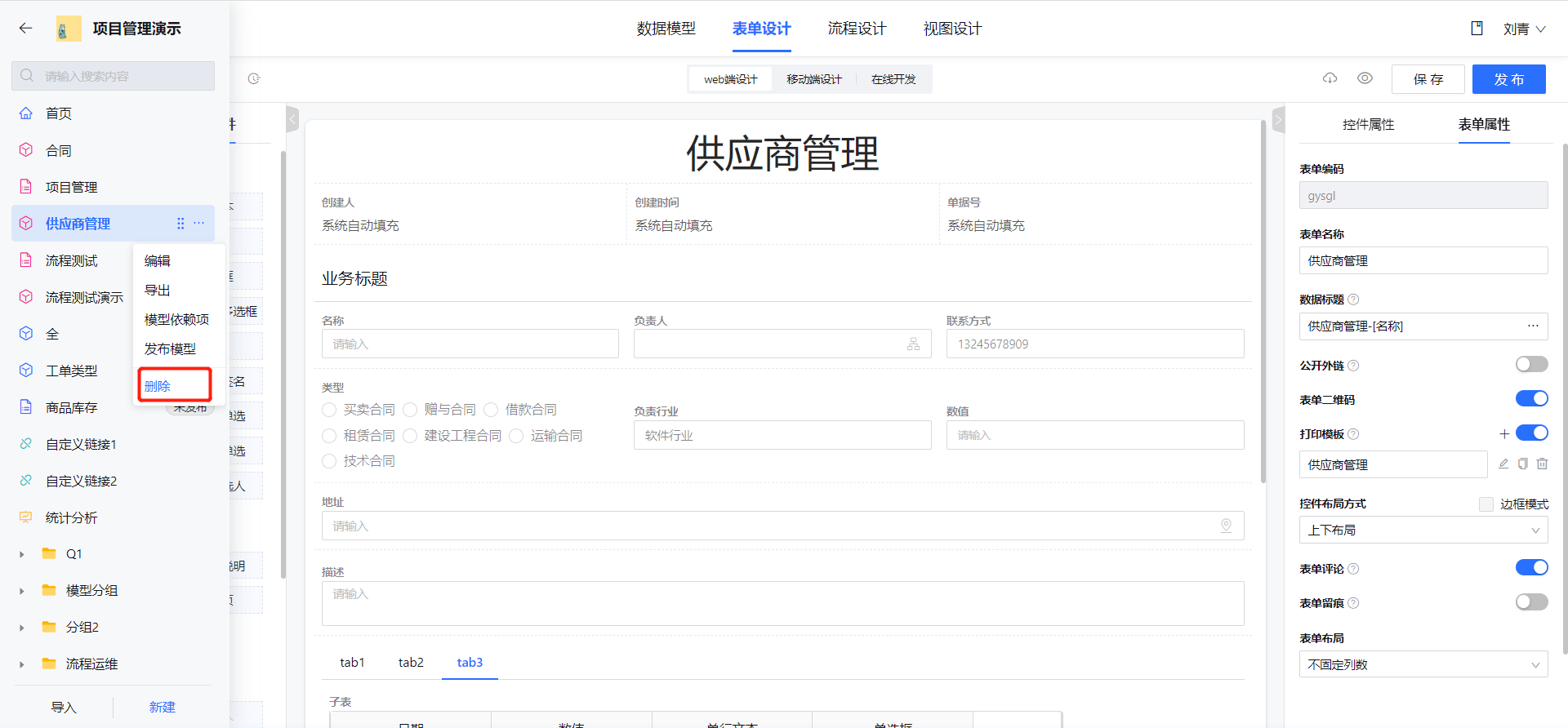This screenshot has width=1568, height=728.
Task: Toggle the 表单评论 switch
Action: [1531, 567]
